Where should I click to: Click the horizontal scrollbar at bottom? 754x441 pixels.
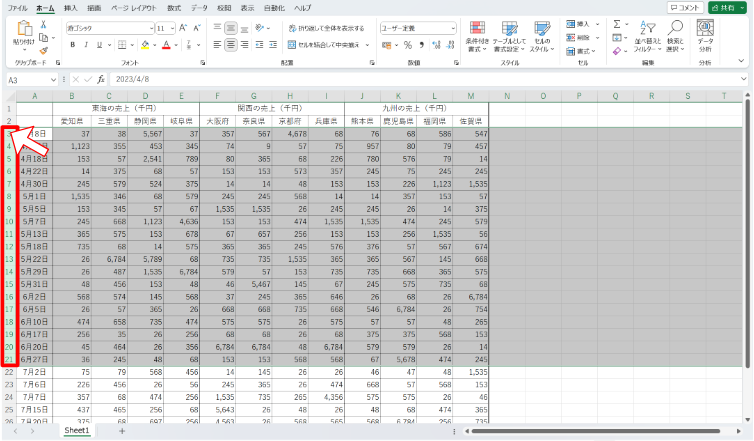coord(596,431)
